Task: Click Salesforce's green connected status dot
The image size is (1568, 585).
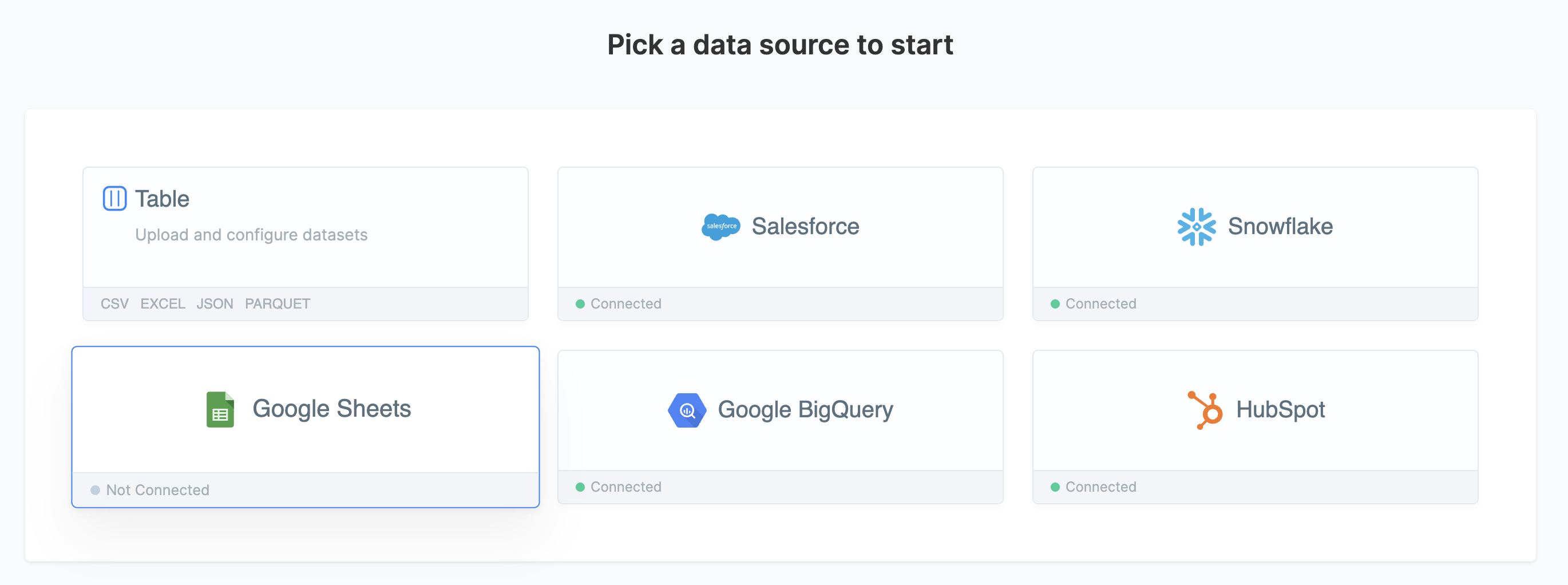Action: (580, 304)
